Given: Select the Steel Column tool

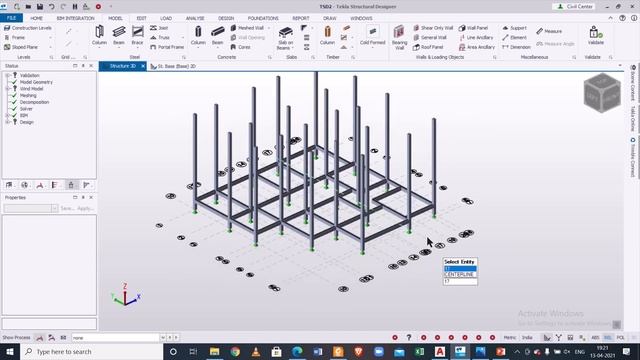Looking at the screenshot, I should pos(99,35).
